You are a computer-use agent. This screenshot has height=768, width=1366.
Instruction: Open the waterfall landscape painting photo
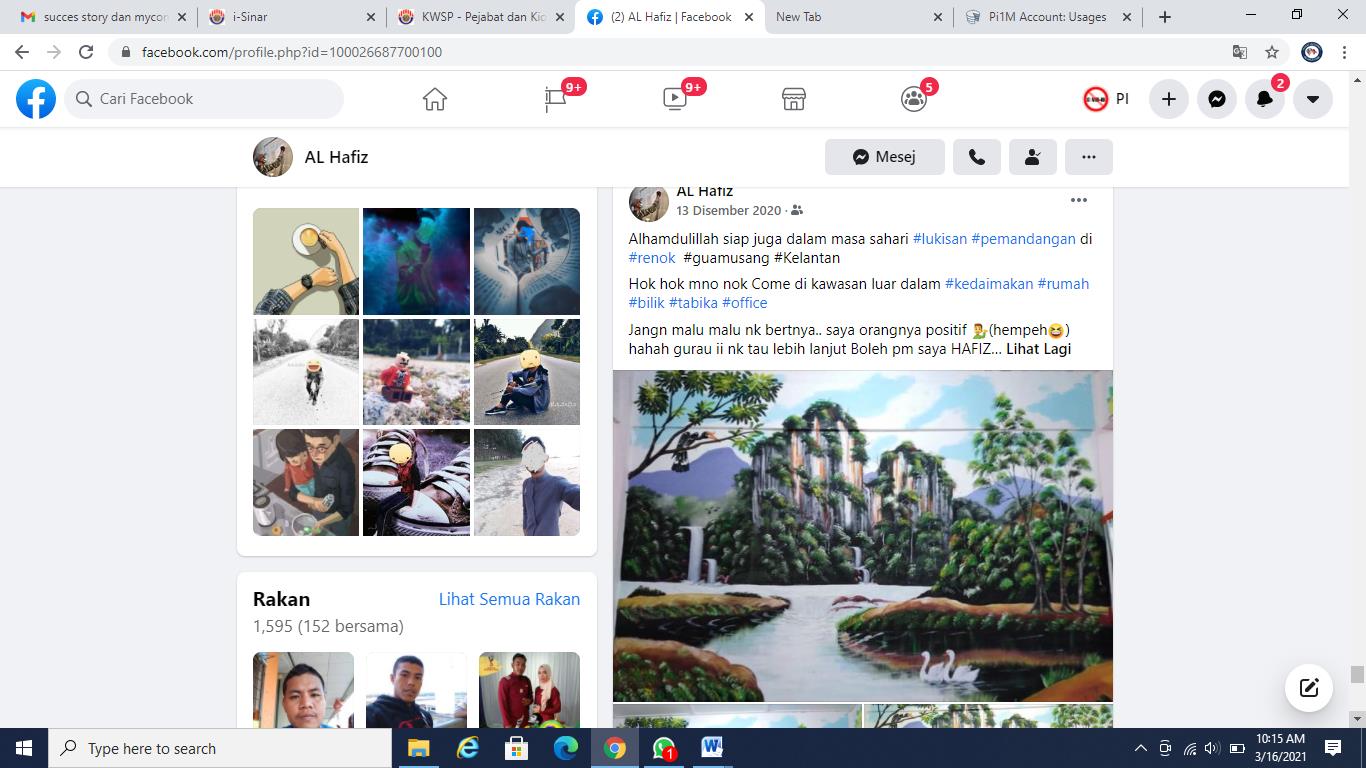coord(862,535)
